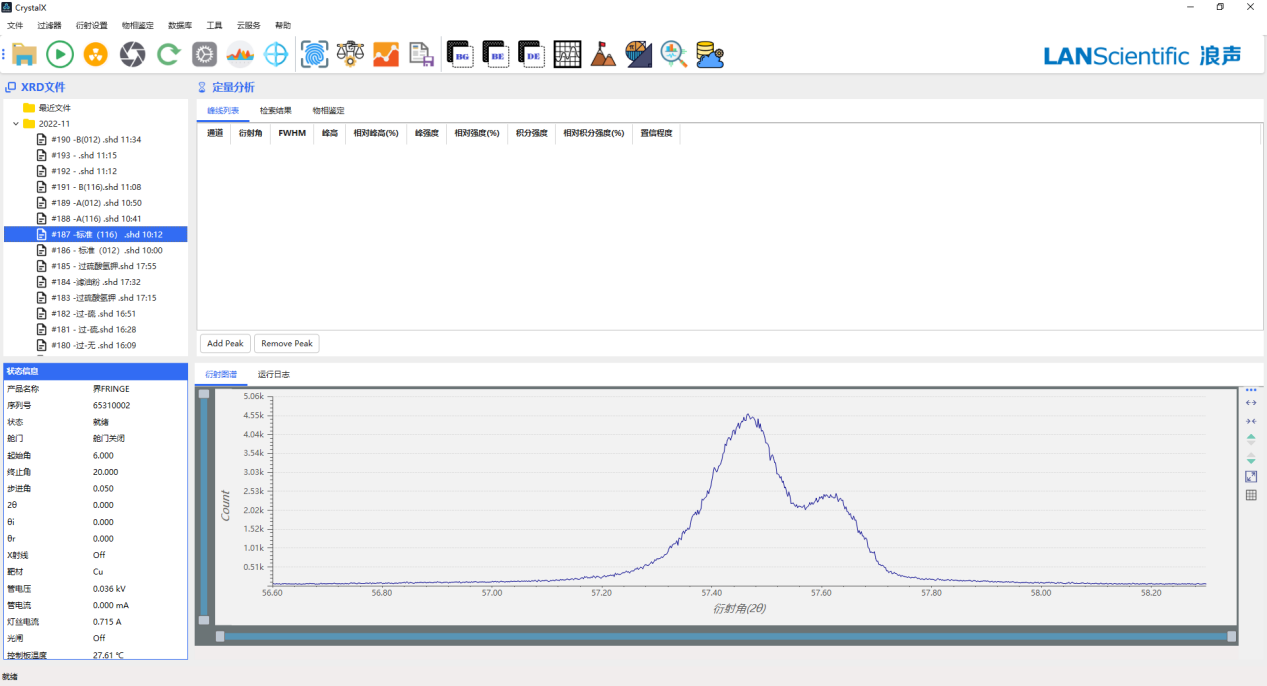Click the fingerprint phase identification icon
This screenshot has height=686, width=1267.
coord(315,55)
